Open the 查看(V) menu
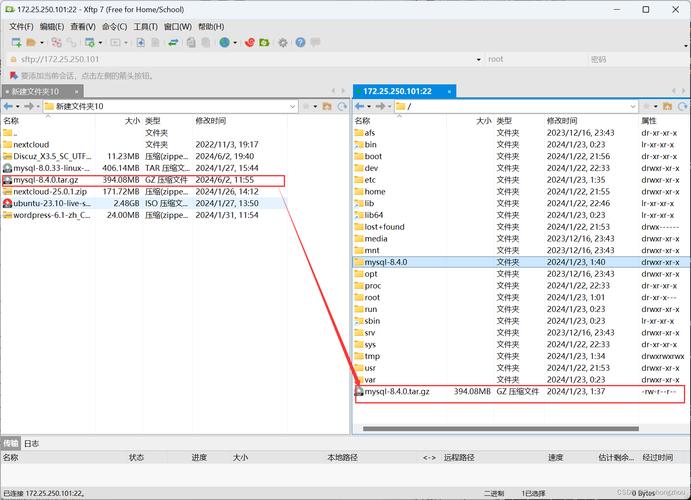This screenshot has width=691, height=500. 83,26
